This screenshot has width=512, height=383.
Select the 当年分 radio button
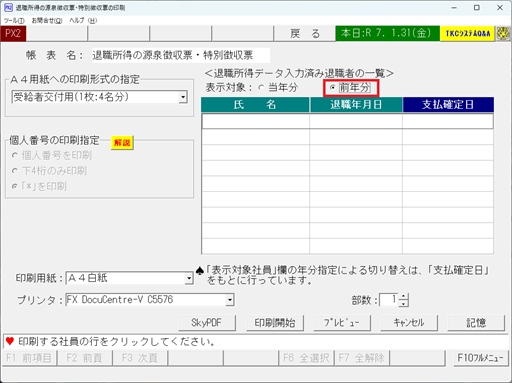point(278,88)
